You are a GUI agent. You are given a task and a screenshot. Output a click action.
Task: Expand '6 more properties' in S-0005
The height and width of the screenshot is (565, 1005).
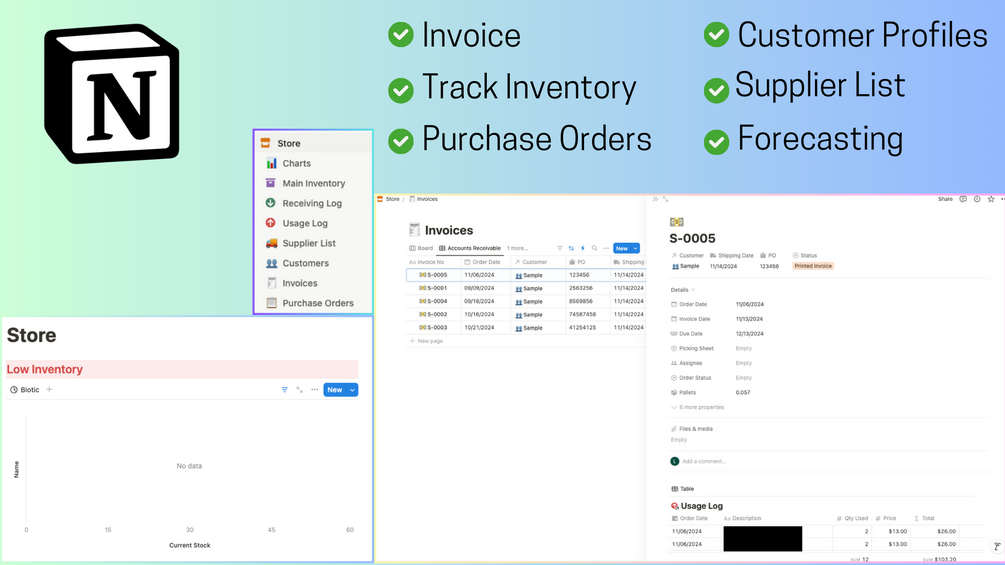pyautogui.click(x=697, y=407)
